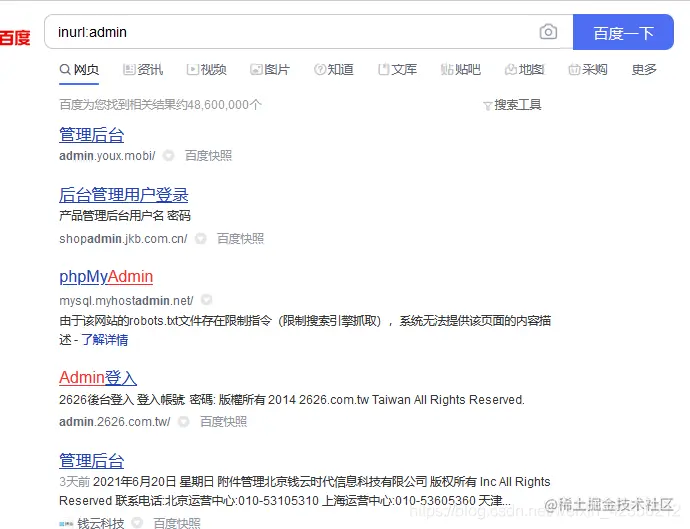Click shield icon beside admin.youx.mobi
Screen dimensions: 690x529
coord(169,155)
